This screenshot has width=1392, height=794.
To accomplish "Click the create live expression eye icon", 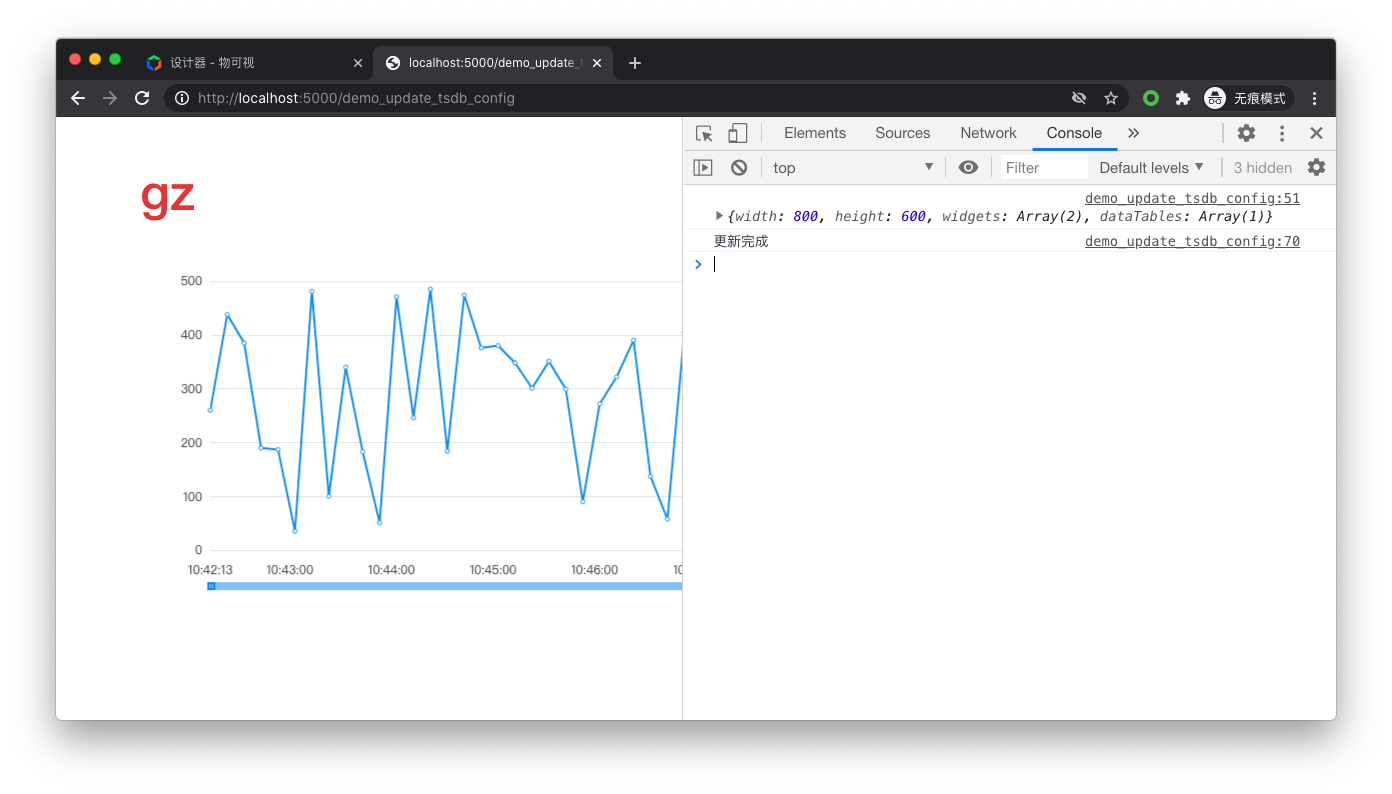I will point(968,168).
